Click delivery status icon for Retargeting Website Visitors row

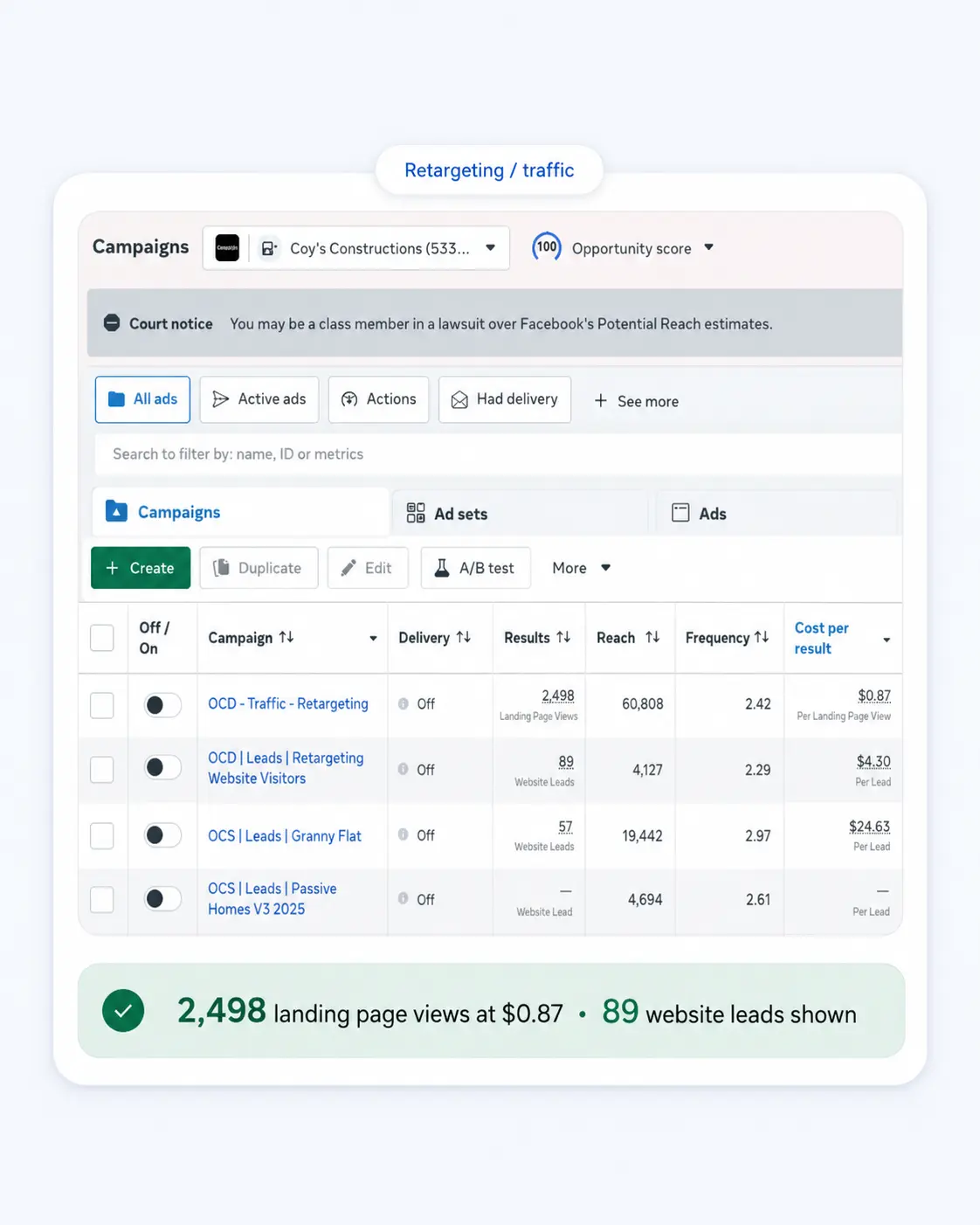[404, 769]
